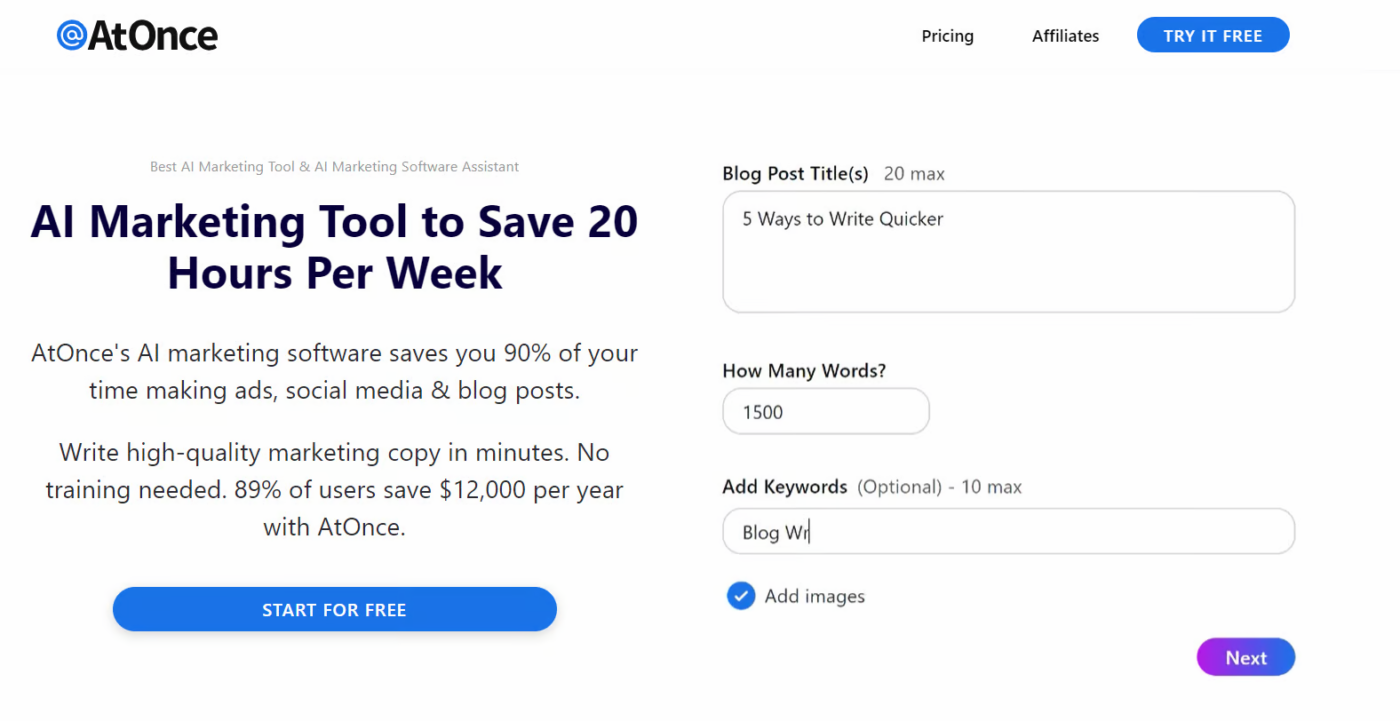Uncheck the Add images checkbox
Viewport: 1400px width, 721px height.
pos(741,596)
